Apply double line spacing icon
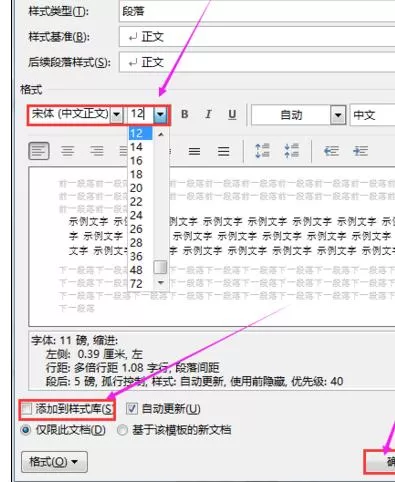Viewport: 395px width, 482px height. (x=223, y=152)
